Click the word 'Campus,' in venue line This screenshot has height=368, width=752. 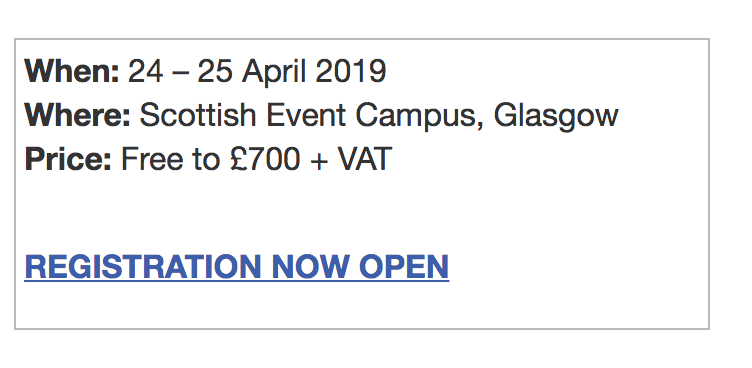click(420, 117)
